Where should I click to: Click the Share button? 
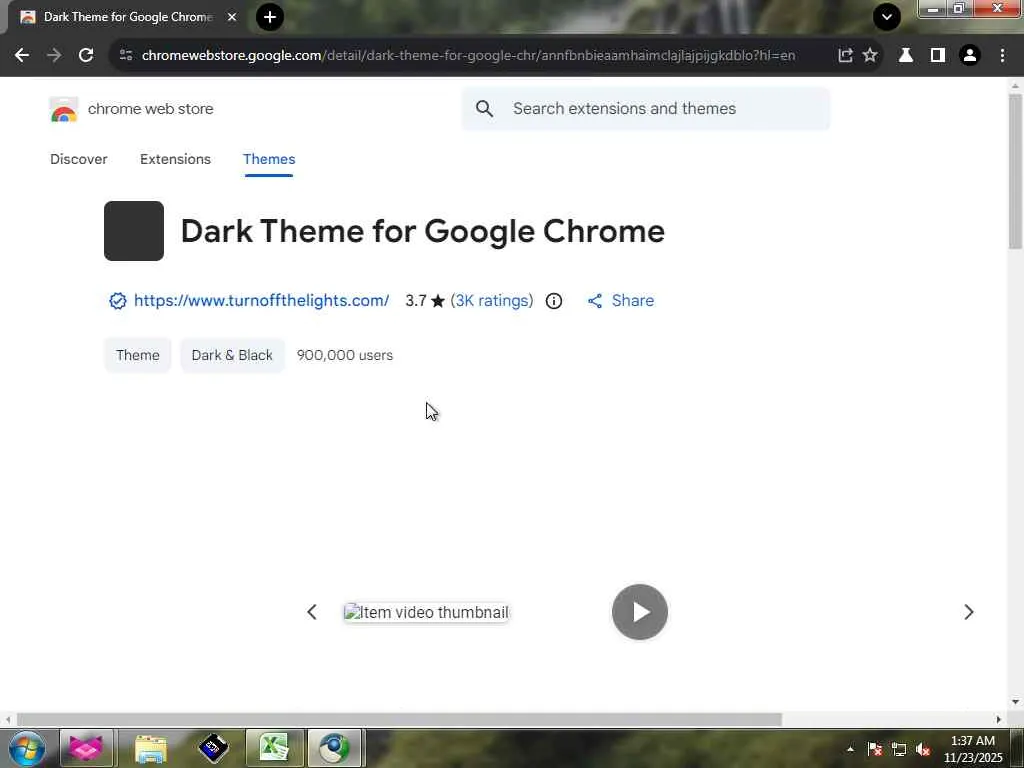[620, 300]
